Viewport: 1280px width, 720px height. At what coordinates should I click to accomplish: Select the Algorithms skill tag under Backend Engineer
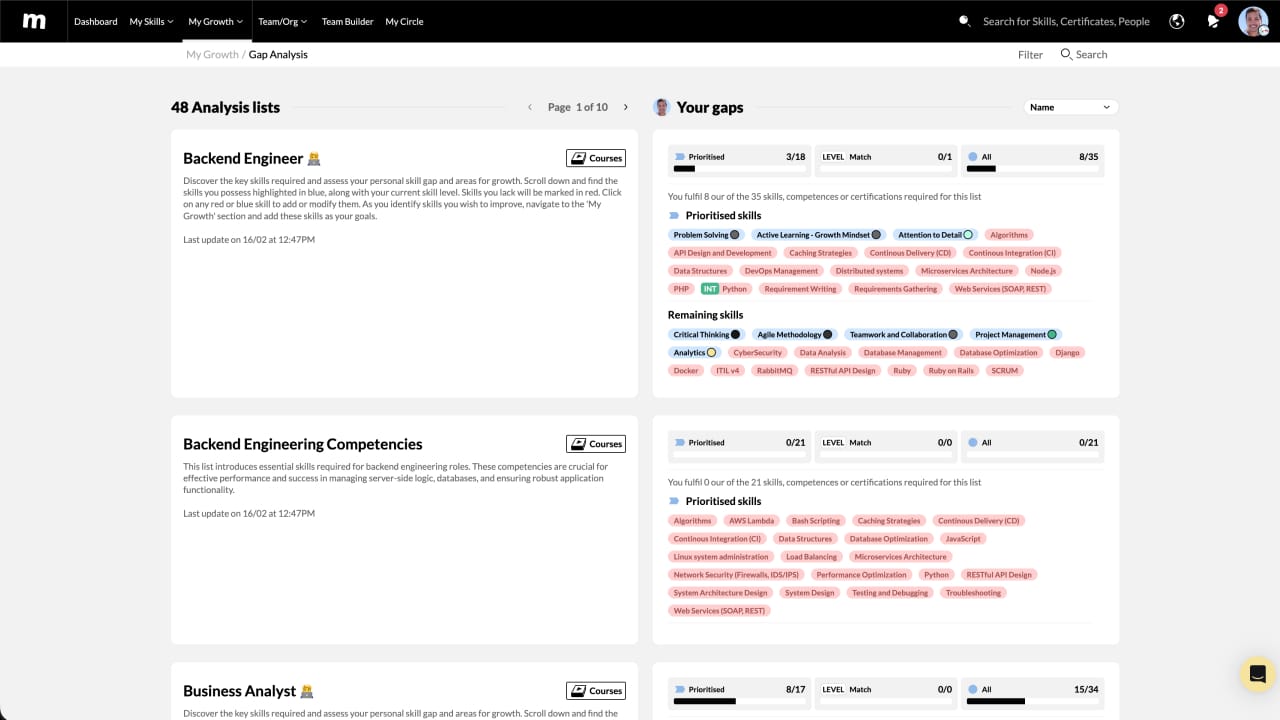click(x=1009, y=235)
